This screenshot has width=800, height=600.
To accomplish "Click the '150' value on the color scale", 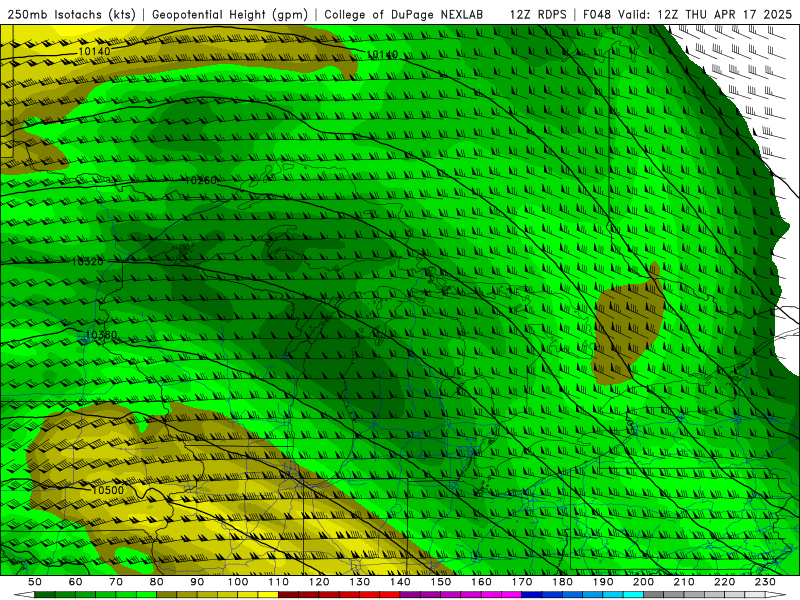I will pyautogui.click(x=440, y=582).
